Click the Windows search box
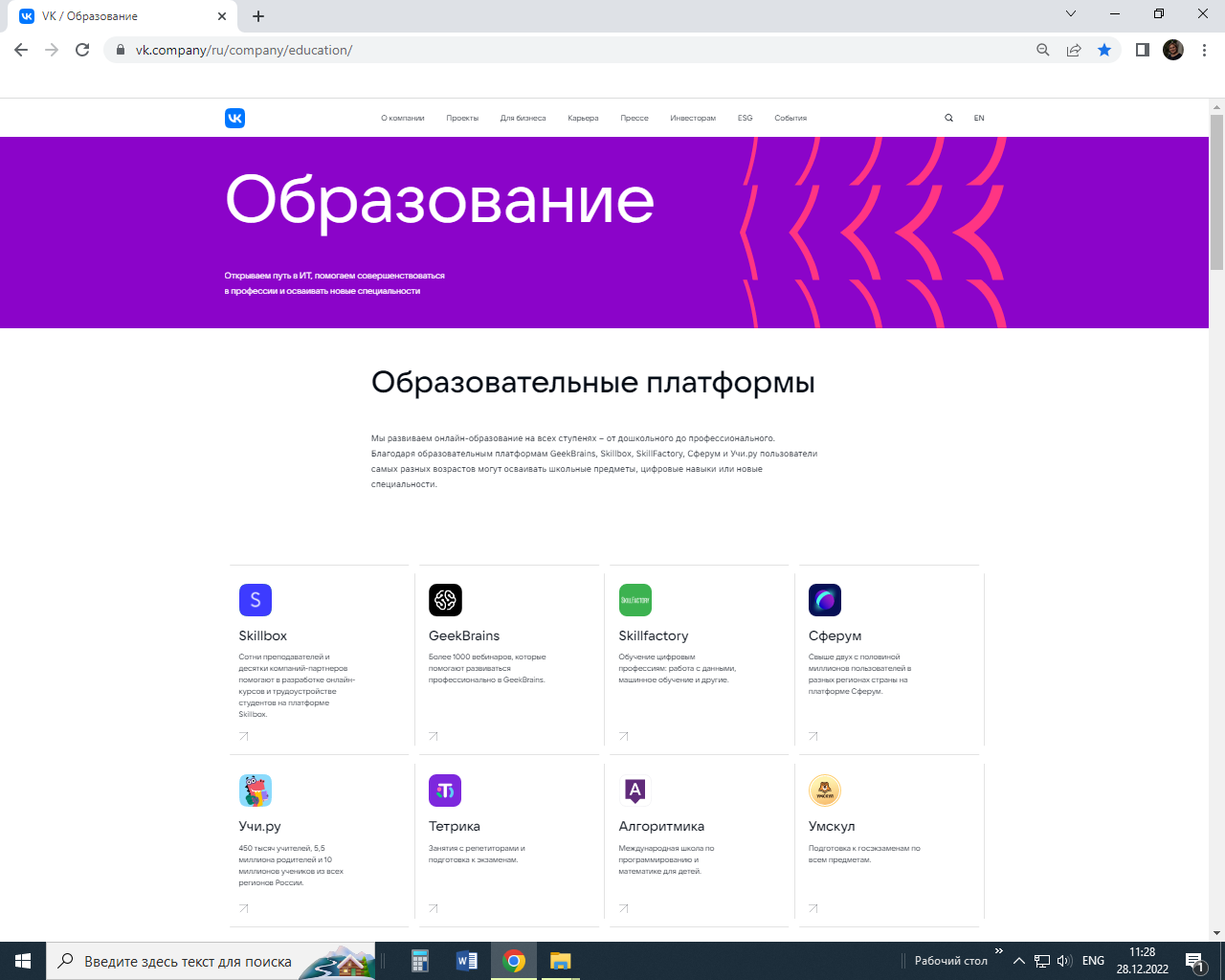The height and width of the screenshot is (980, 1225). click(x=211, y=961)
